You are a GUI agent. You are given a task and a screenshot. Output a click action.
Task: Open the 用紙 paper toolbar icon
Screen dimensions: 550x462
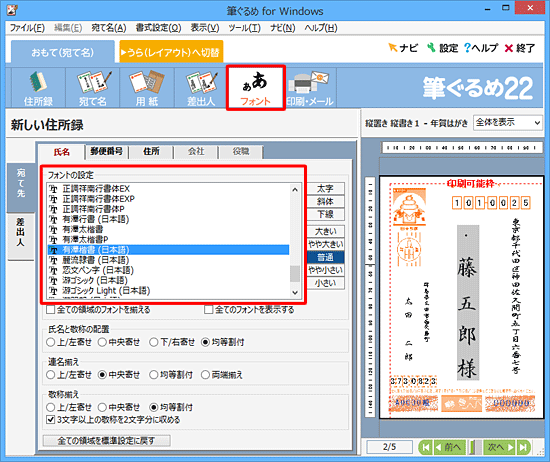point(147,88)
